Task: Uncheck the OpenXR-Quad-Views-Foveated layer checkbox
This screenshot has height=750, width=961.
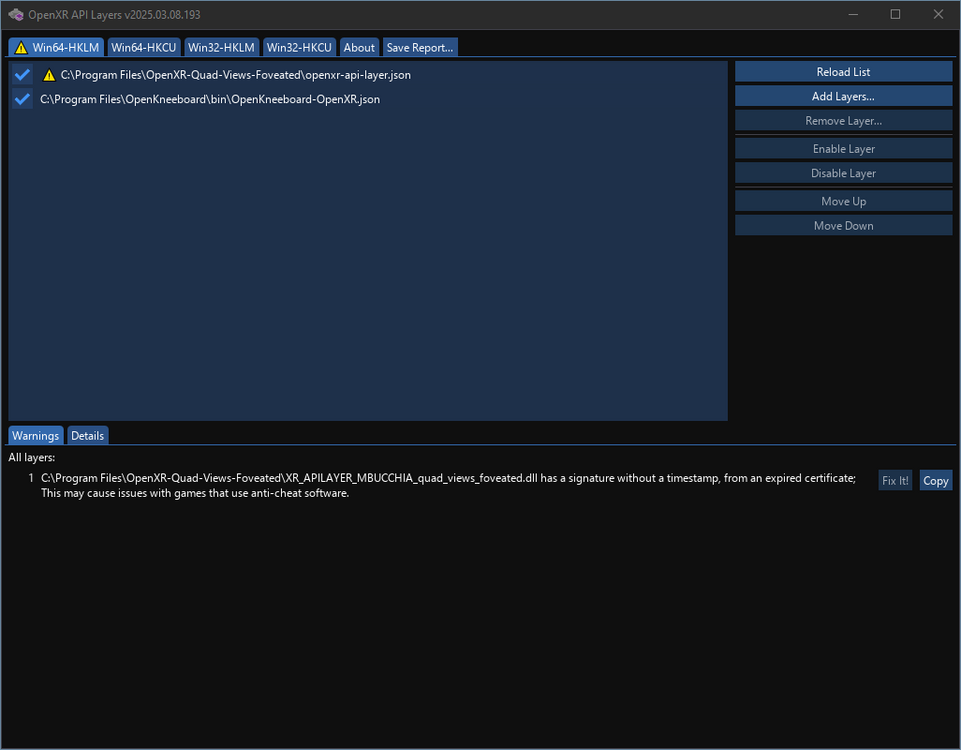Action: (x=23, y=75)
